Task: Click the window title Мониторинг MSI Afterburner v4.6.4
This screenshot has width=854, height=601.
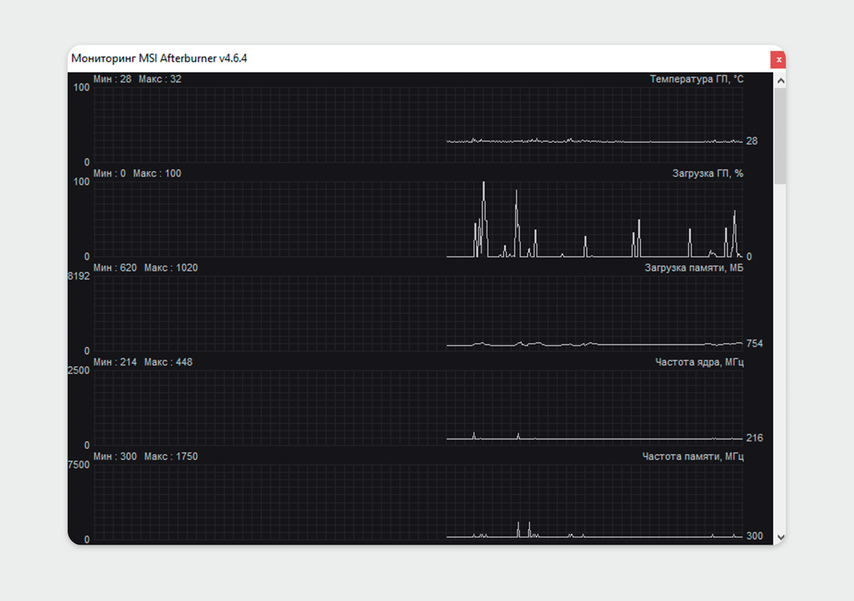Action: tap(159, 58)
